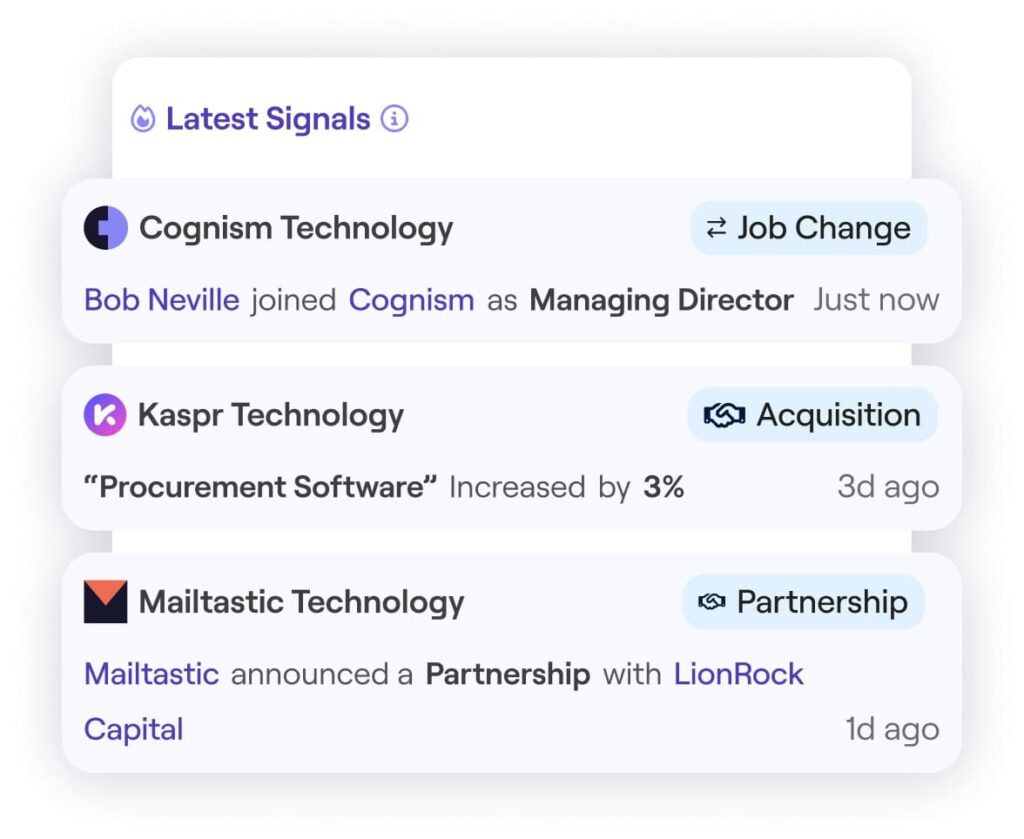The width and height of the screenshot is (1024, 839).
Task: Visit the LionRock Capital link
Action: pos(738,674)
